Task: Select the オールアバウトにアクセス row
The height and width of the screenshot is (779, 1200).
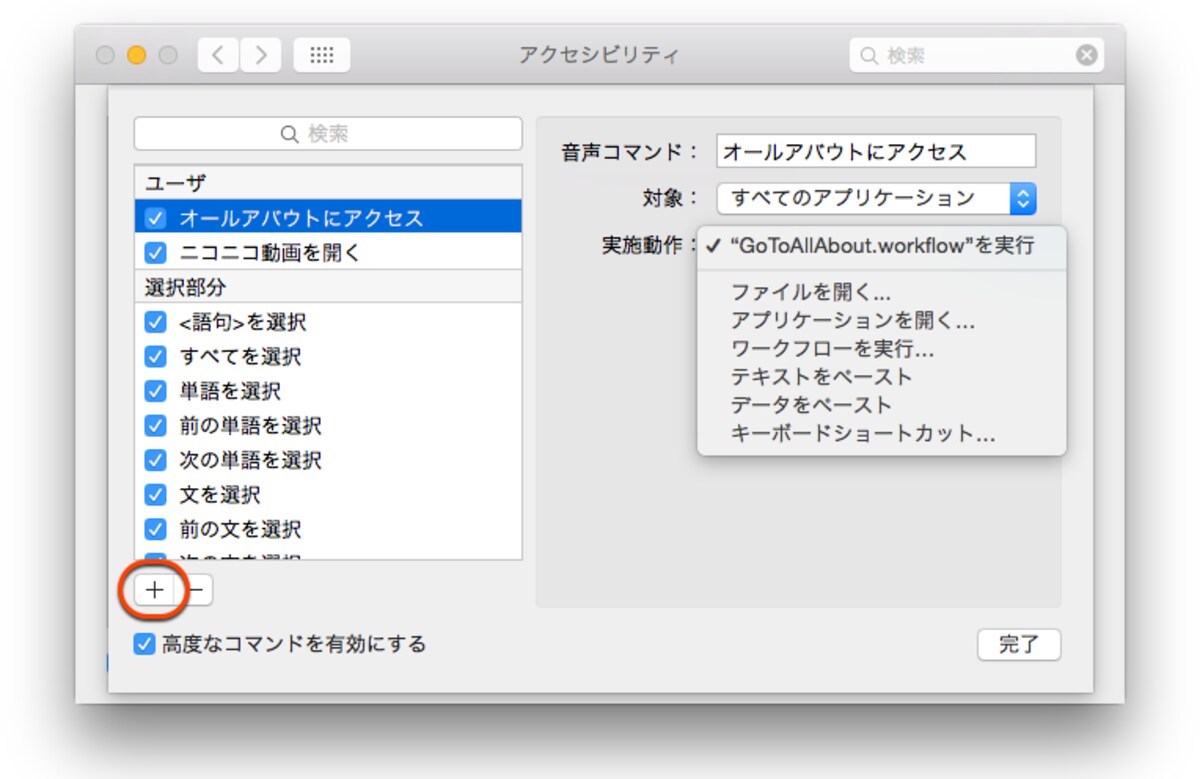Action: [x=328, y=218]
